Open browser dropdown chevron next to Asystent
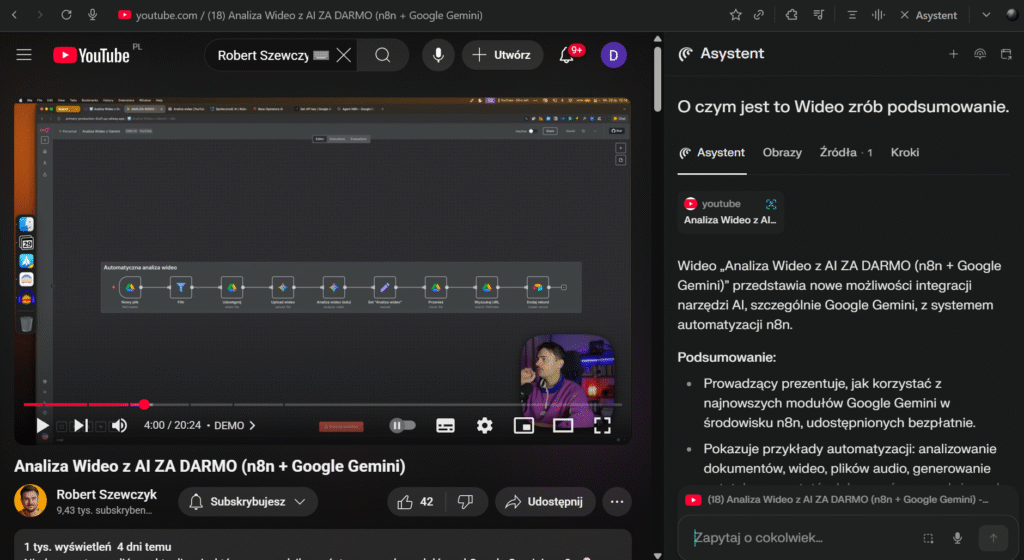Screen dimensions: 1024x560 (x=986, y=15)
